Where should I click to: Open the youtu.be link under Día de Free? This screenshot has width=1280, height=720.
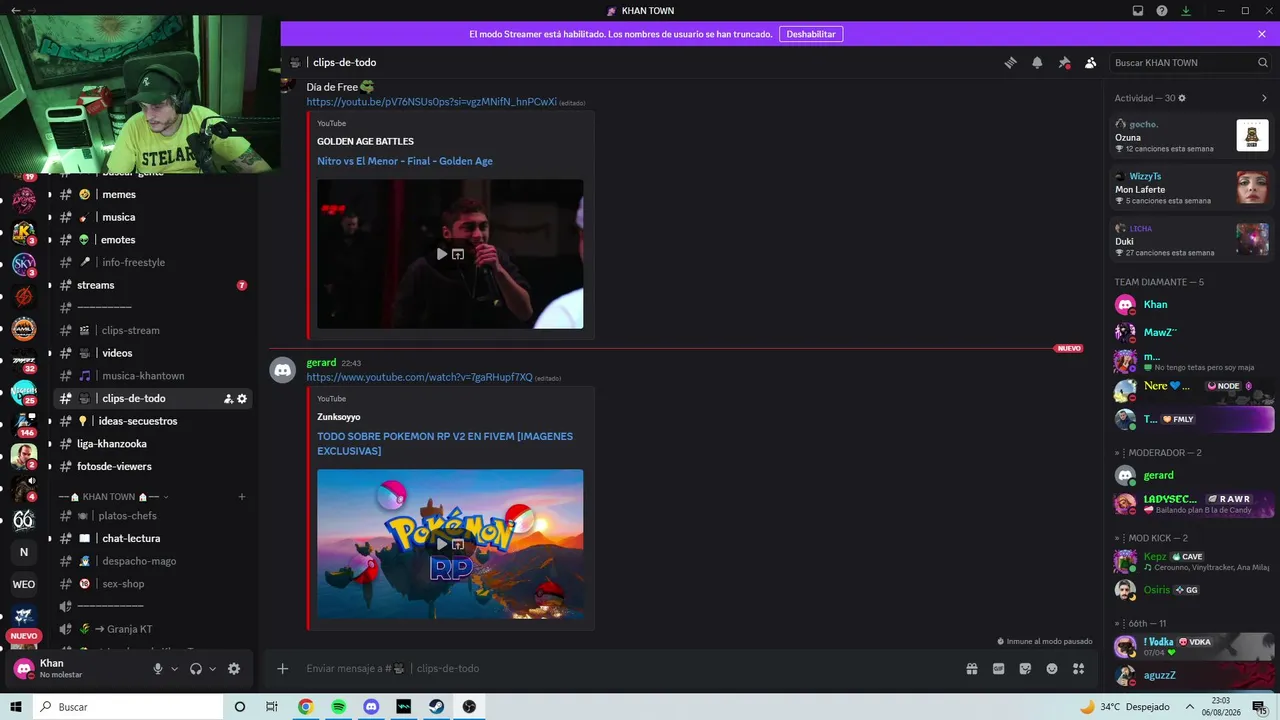431,102
